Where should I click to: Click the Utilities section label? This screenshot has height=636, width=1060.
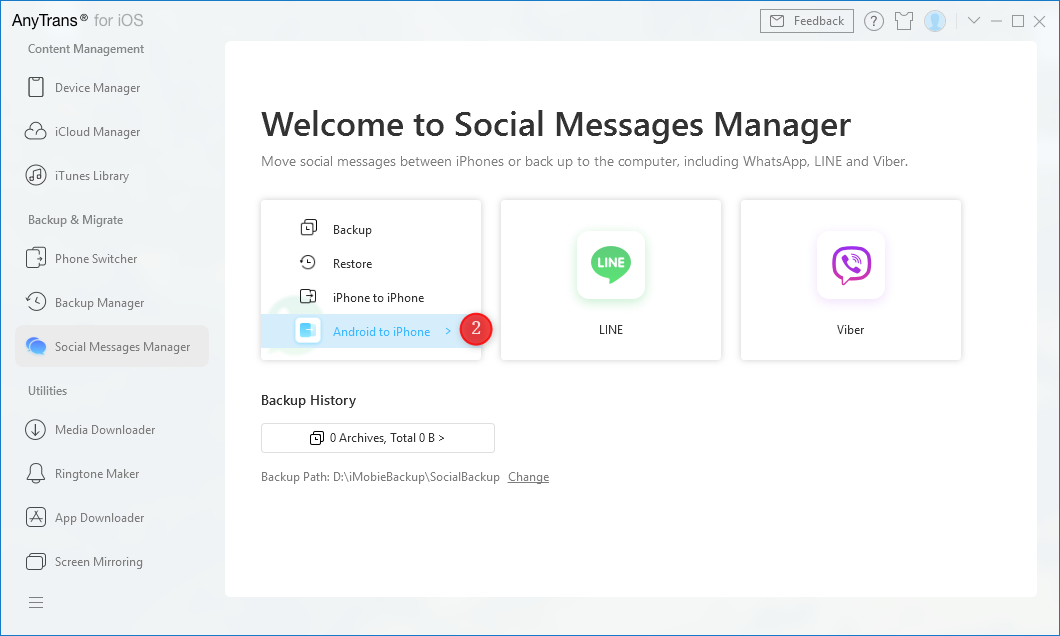tap(47, 391)
